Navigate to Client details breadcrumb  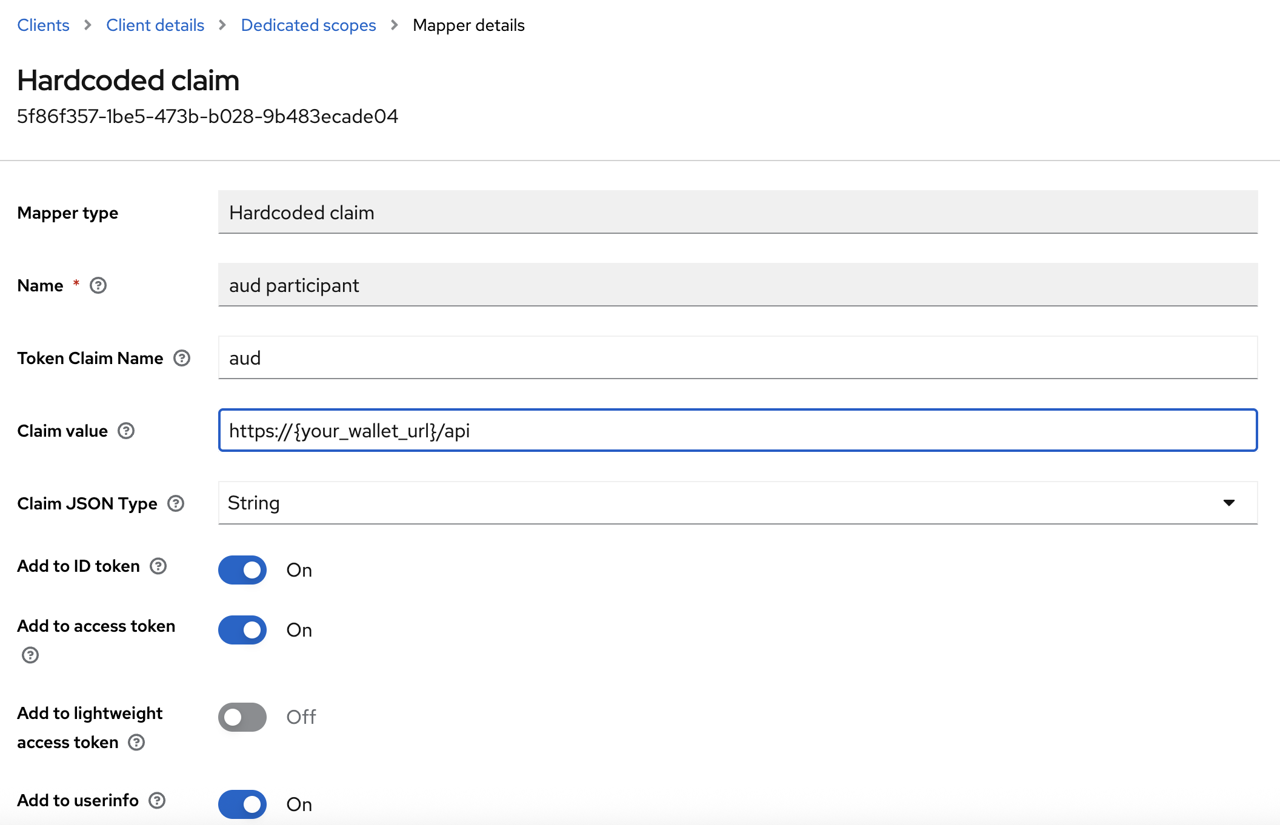(155, 25)
